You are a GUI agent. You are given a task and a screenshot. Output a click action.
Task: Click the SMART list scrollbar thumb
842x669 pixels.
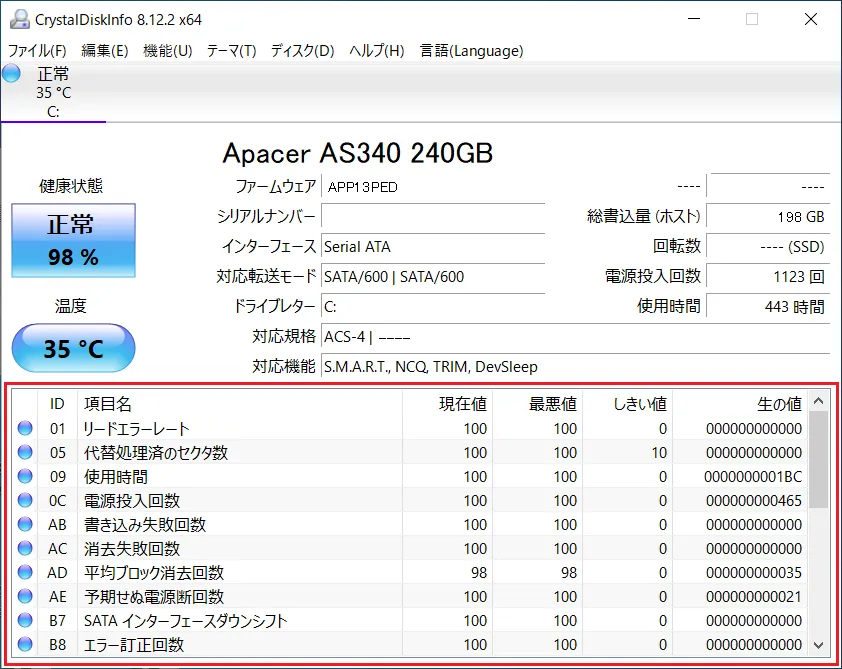coord(818,460)
